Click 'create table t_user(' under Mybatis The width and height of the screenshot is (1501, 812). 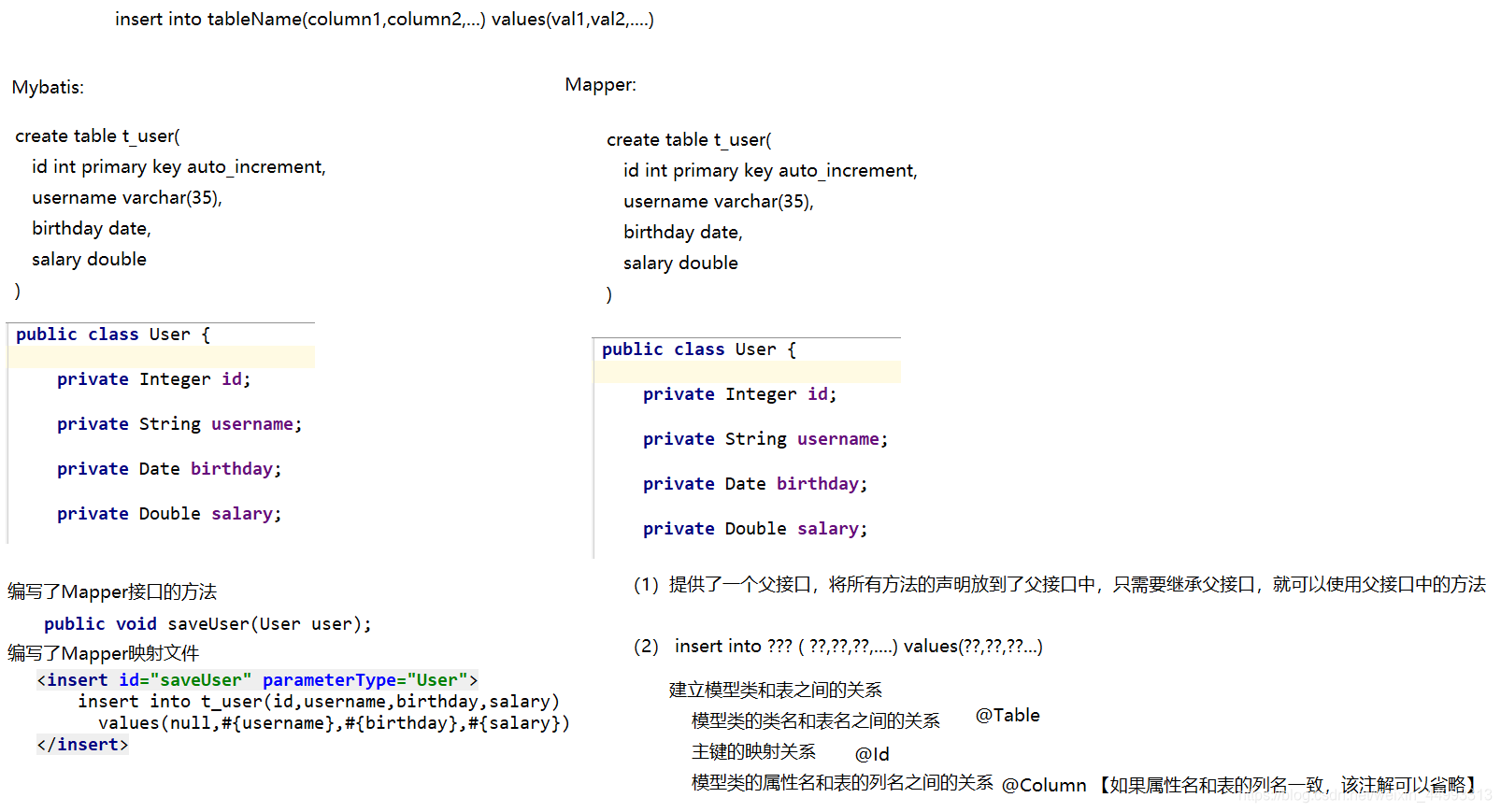(x=97, y=136)
